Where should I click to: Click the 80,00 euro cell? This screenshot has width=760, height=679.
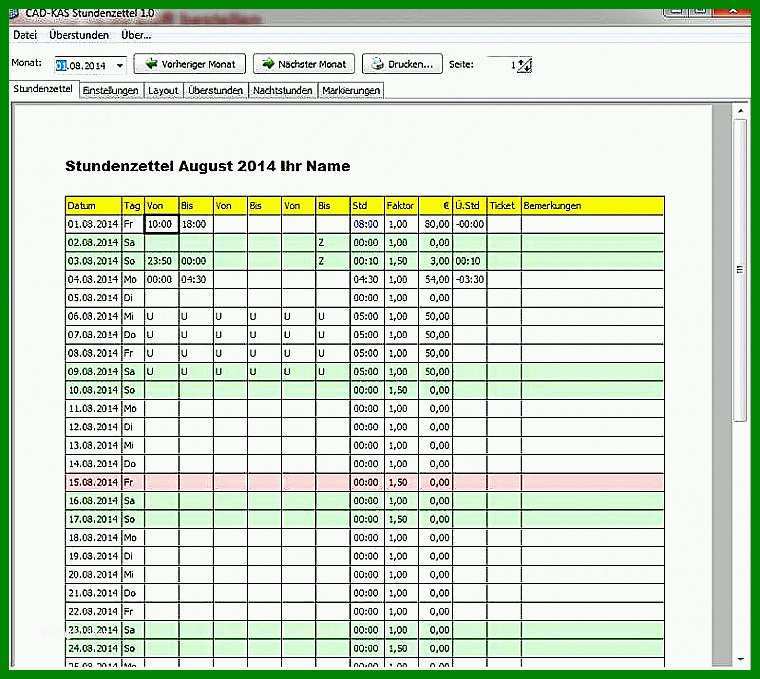coord(436,224)
